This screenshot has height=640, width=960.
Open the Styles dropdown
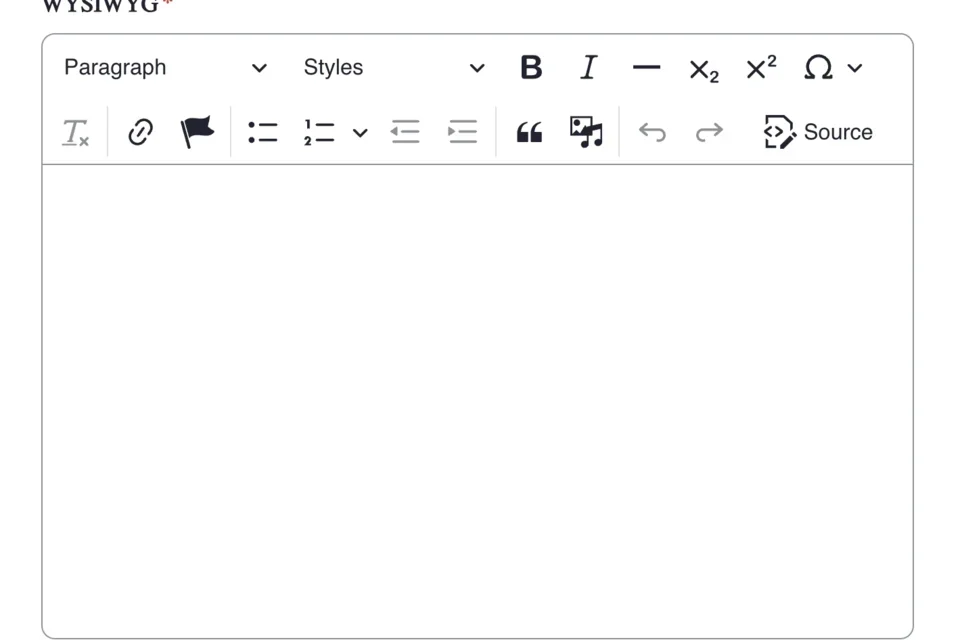point(390,67)
